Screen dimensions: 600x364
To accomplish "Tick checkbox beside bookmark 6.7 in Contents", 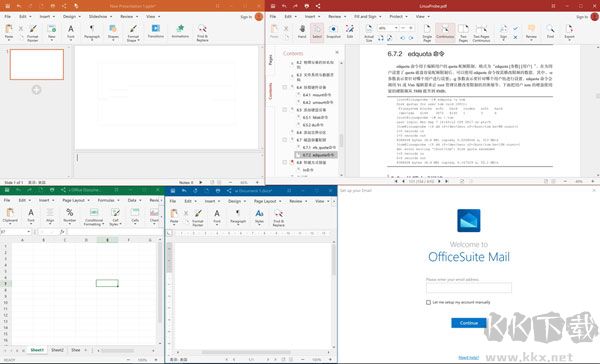I will pyautogui.click(x=285, y=140).
